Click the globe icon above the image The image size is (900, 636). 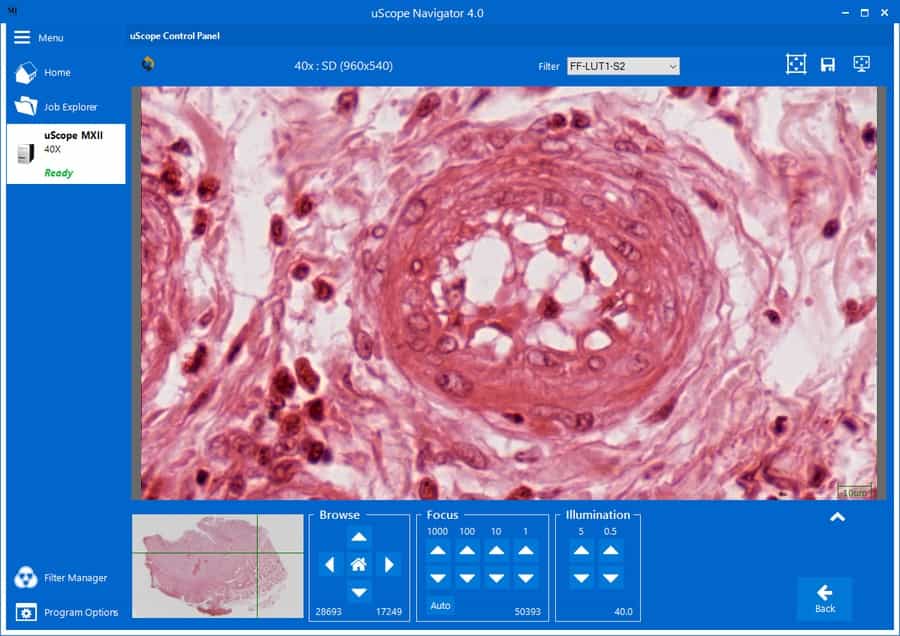coord(148,65)
